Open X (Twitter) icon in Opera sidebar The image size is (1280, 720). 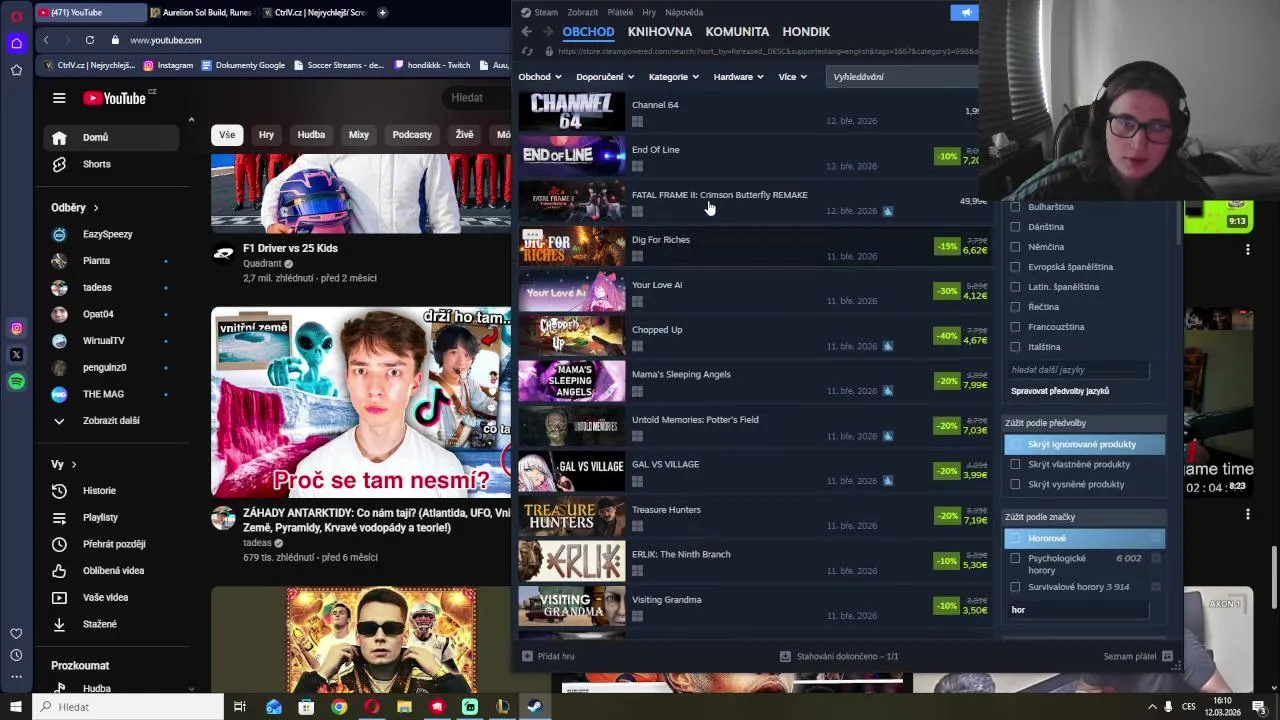pyautogui.click(x=16, y=354)
